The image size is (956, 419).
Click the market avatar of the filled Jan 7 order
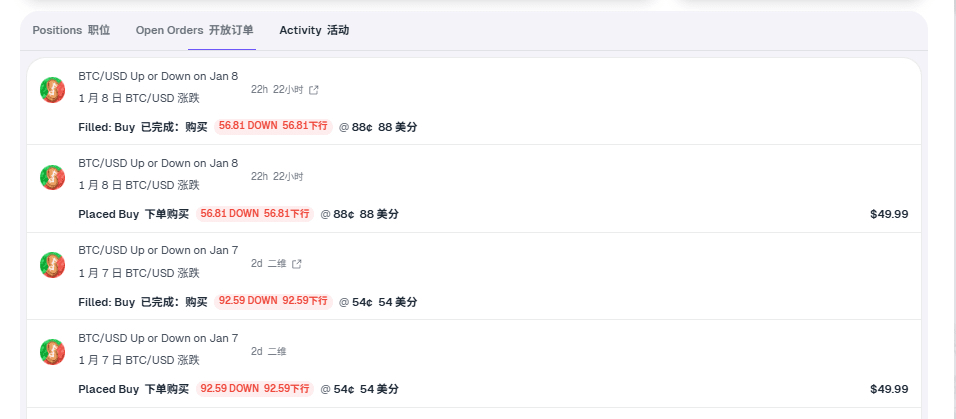pyautogui.click(x=52, y=265)
